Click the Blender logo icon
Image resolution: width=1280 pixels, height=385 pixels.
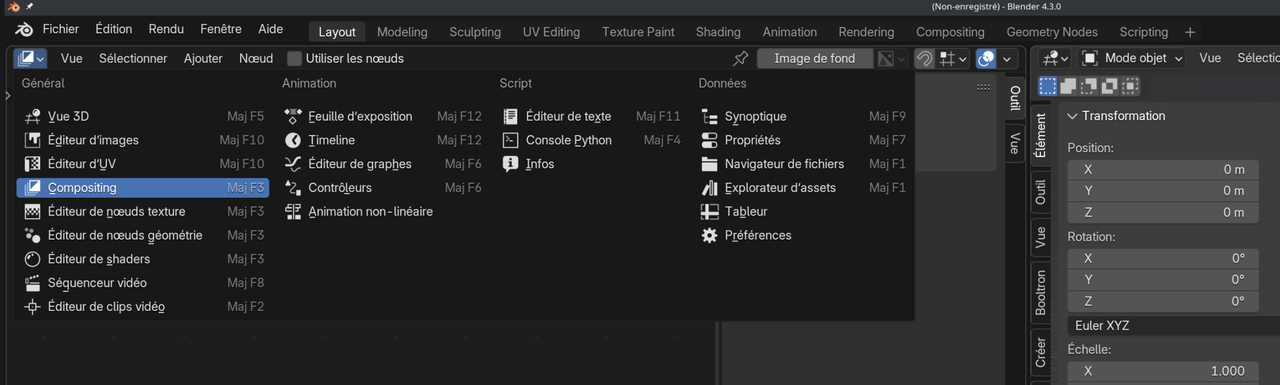(24, 30)
